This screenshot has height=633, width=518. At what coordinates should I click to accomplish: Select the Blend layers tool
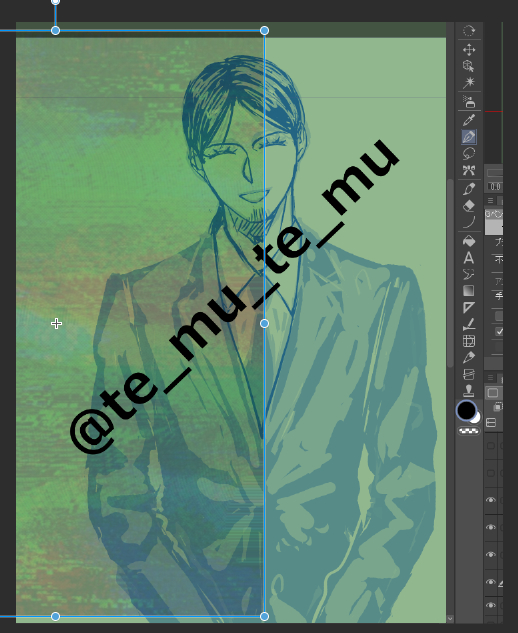coord(469,374)
